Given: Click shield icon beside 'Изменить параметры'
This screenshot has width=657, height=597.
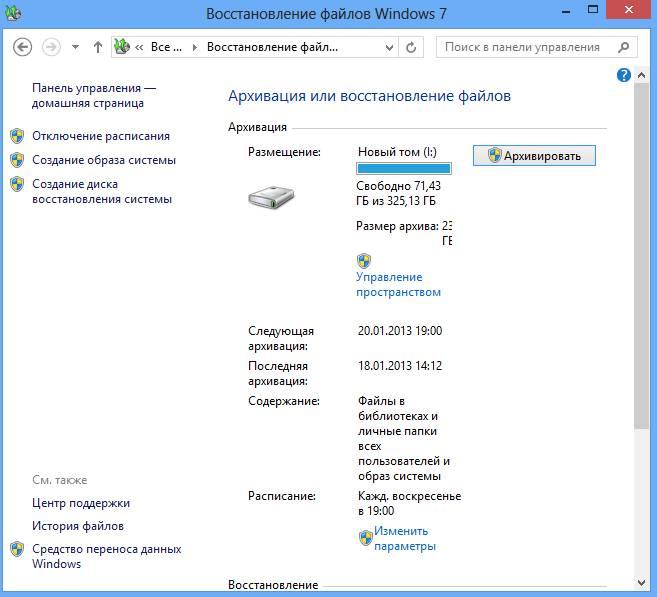Looking at the screenshot, I should (365, 538).
